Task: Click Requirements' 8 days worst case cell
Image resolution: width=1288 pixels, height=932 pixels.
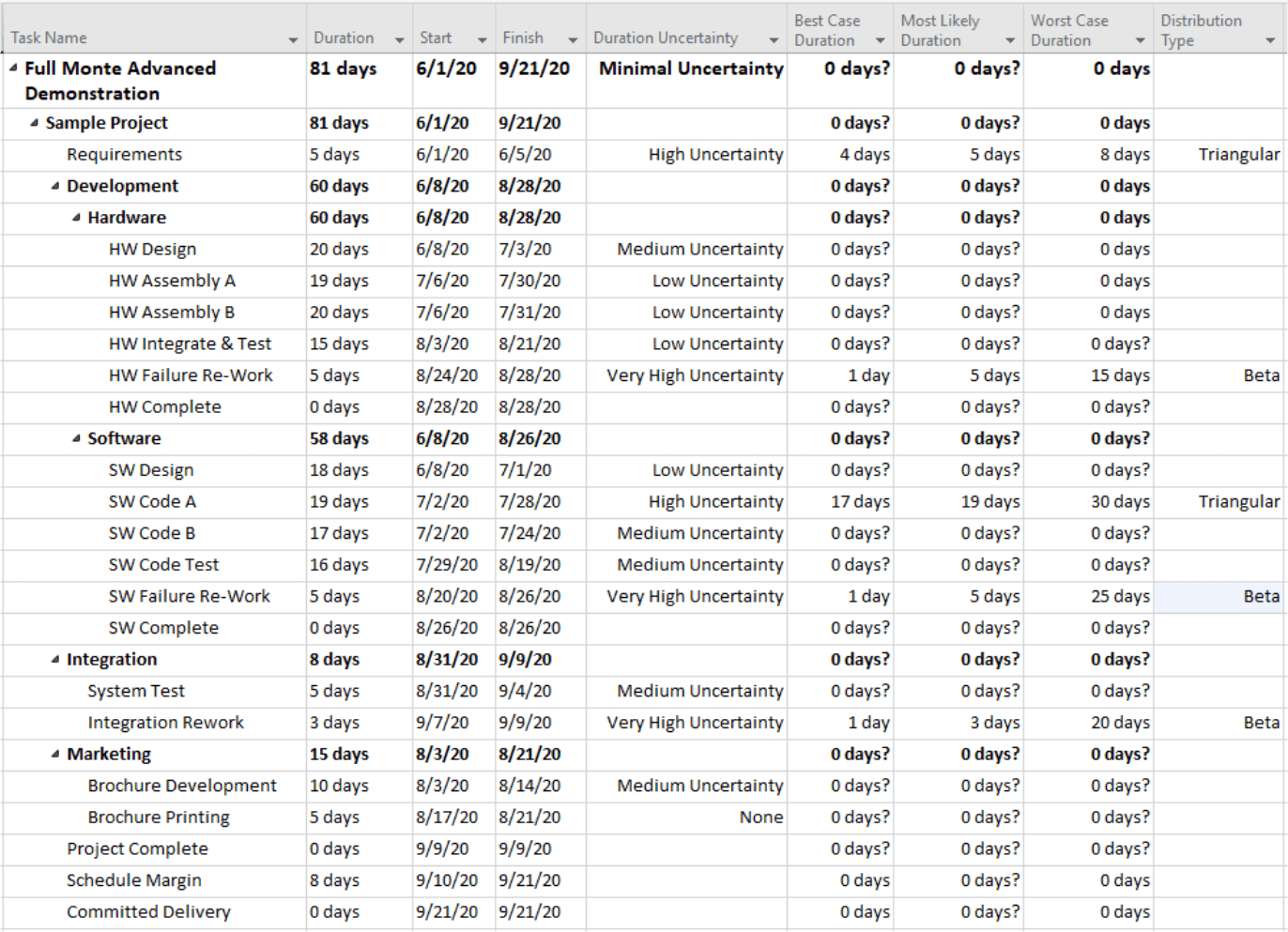Action: 1089,155
